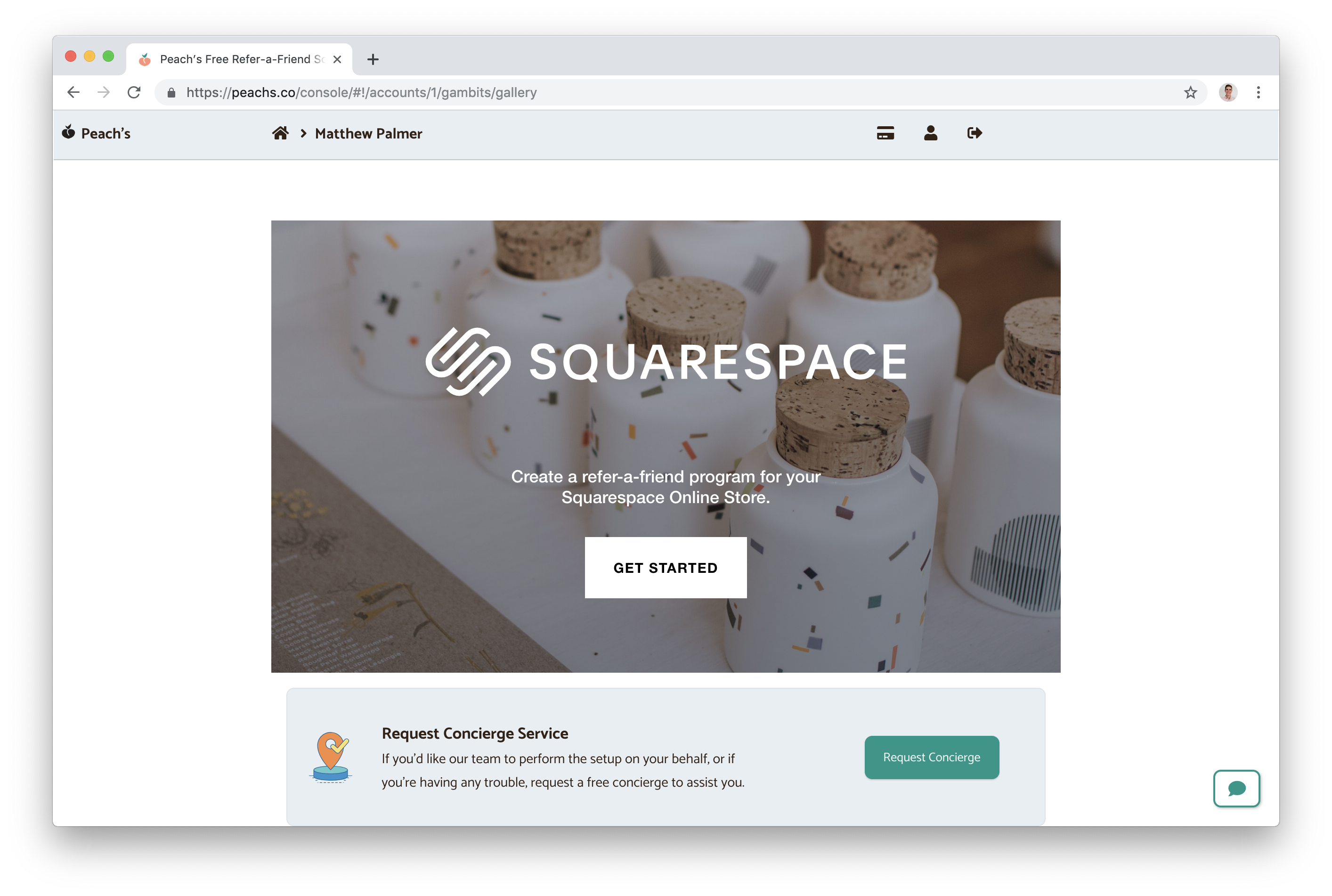View site info via lock icon
Screen dimensions: 1332x896
171,93
